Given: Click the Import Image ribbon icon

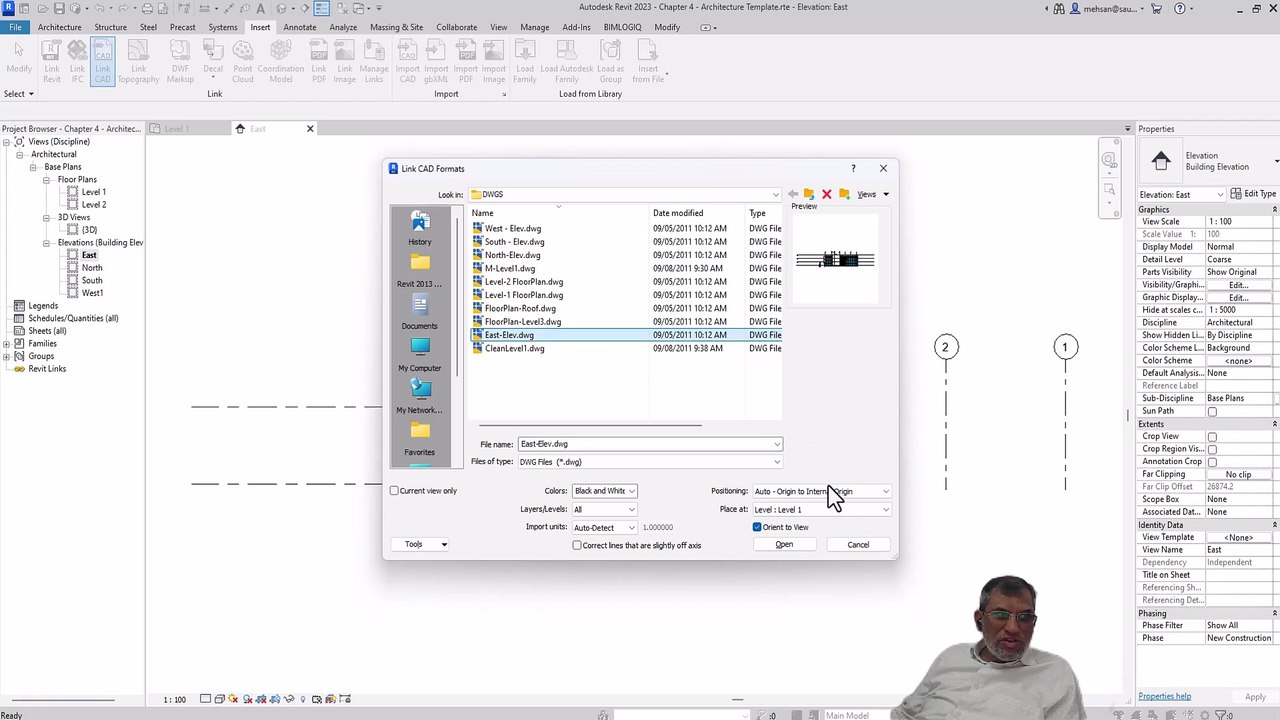Looking at the screenshot, I should point(494,62).
